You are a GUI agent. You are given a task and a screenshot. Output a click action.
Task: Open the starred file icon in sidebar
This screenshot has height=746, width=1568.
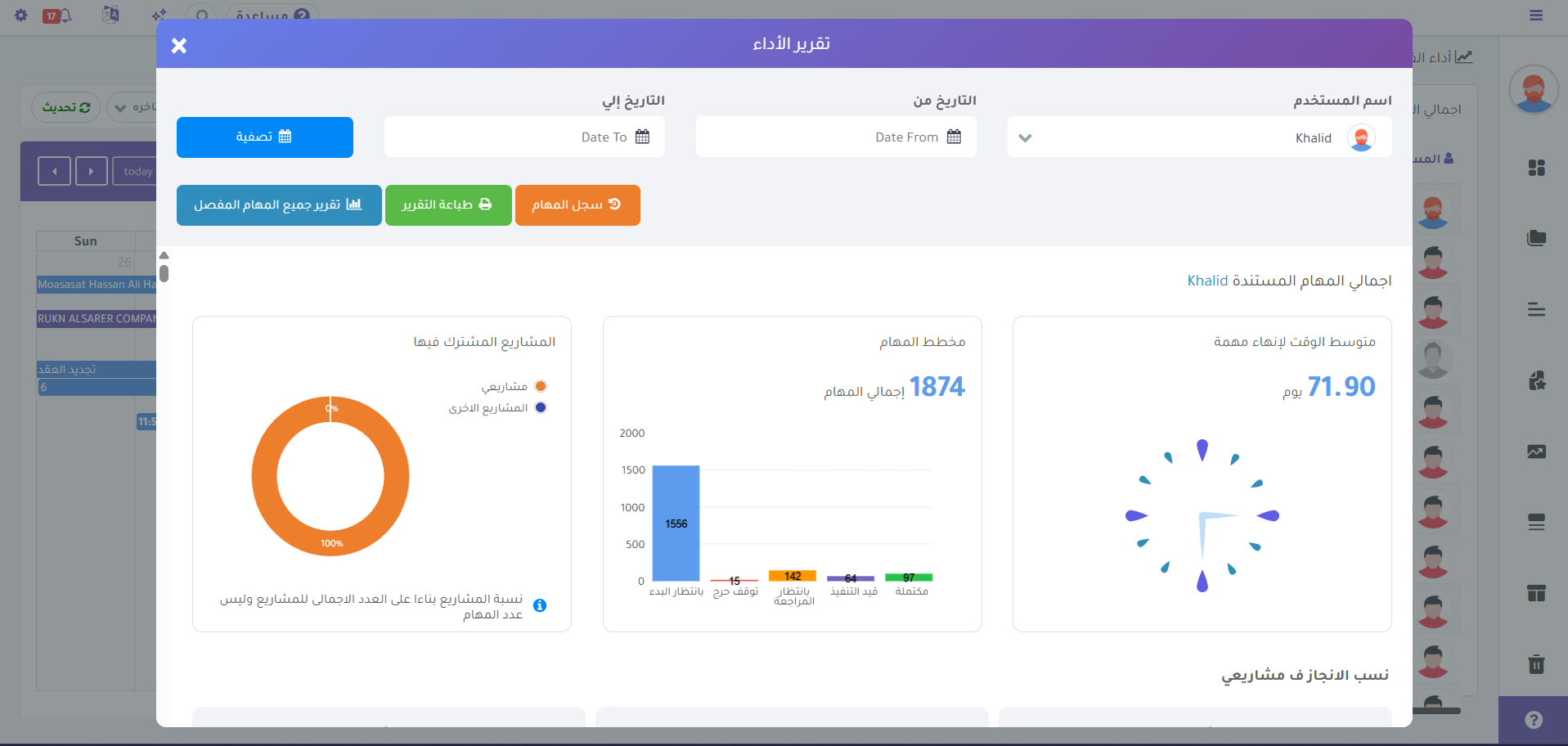[1537, 380]
